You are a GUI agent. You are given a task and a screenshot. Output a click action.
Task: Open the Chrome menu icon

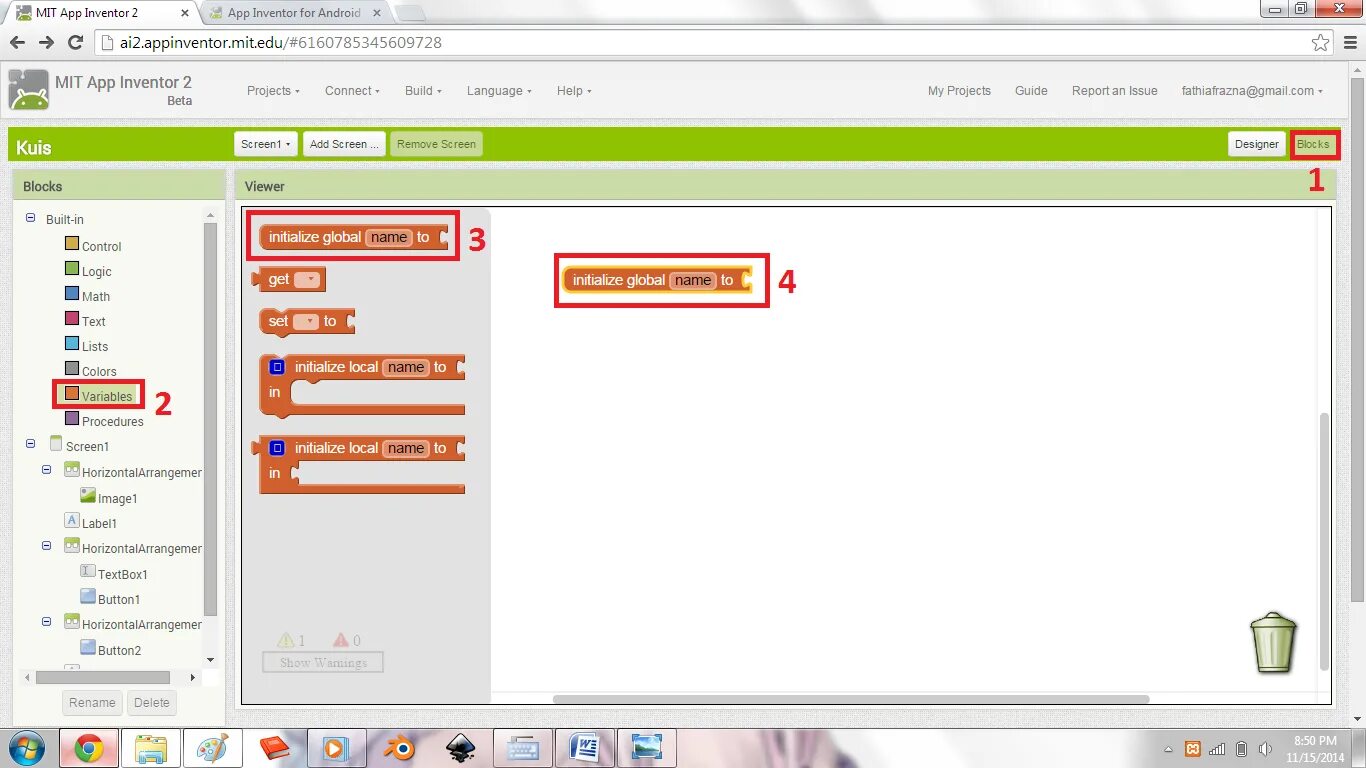(1349, 42)
